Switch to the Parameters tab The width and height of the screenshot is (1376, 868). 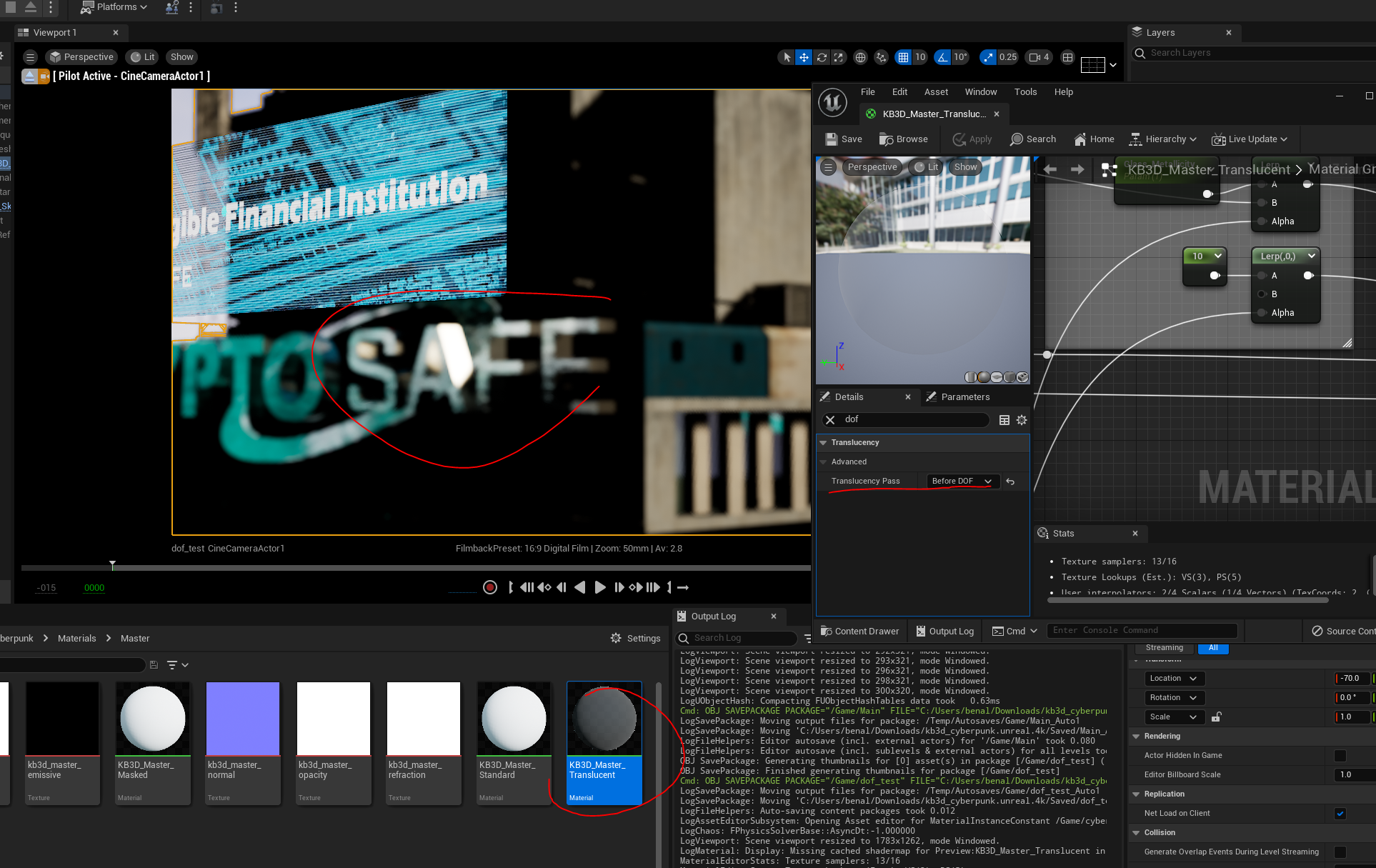click(958, 397)
